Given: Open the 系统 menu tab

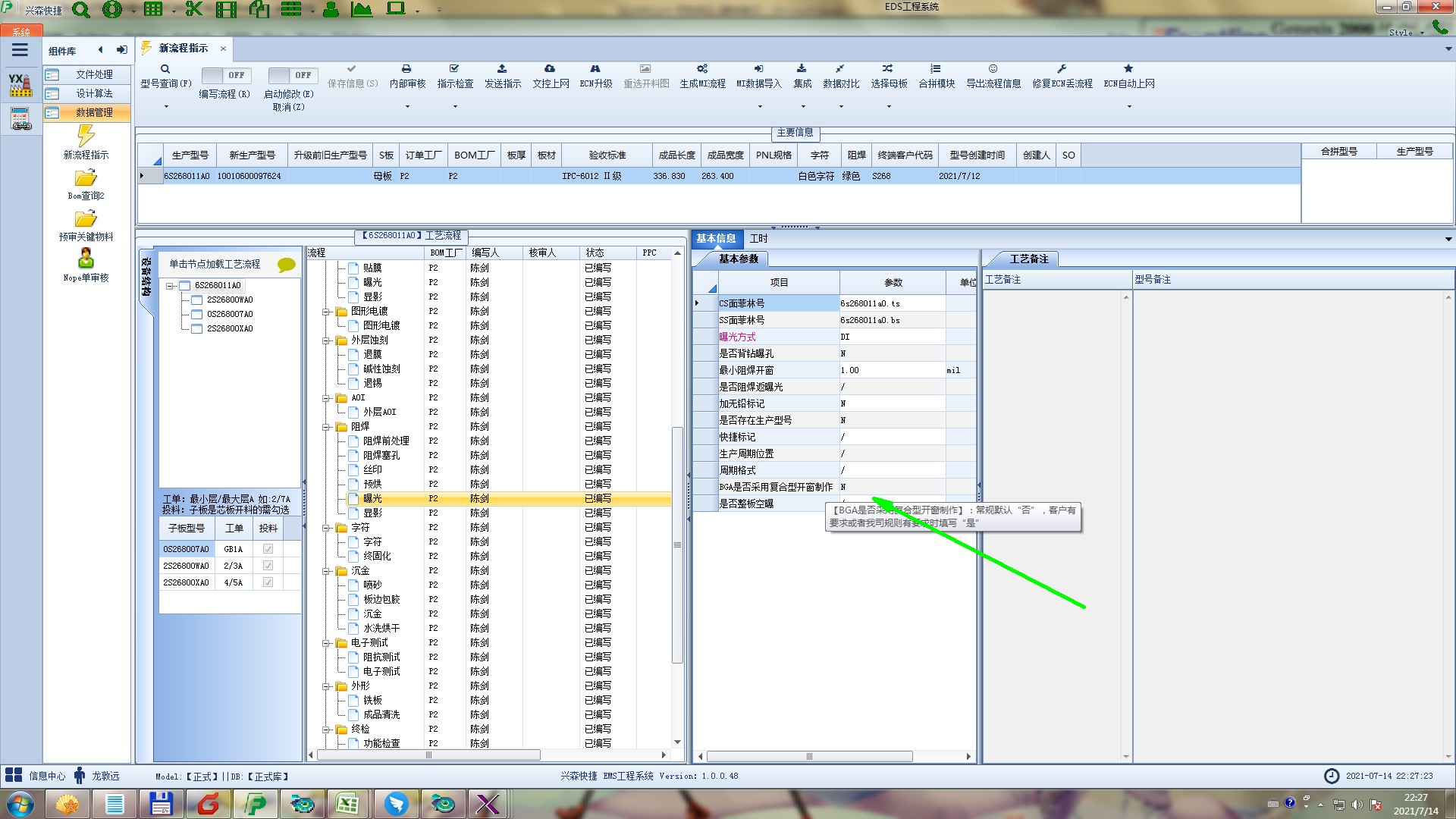Looking at the screenshot, I should 21,32.
